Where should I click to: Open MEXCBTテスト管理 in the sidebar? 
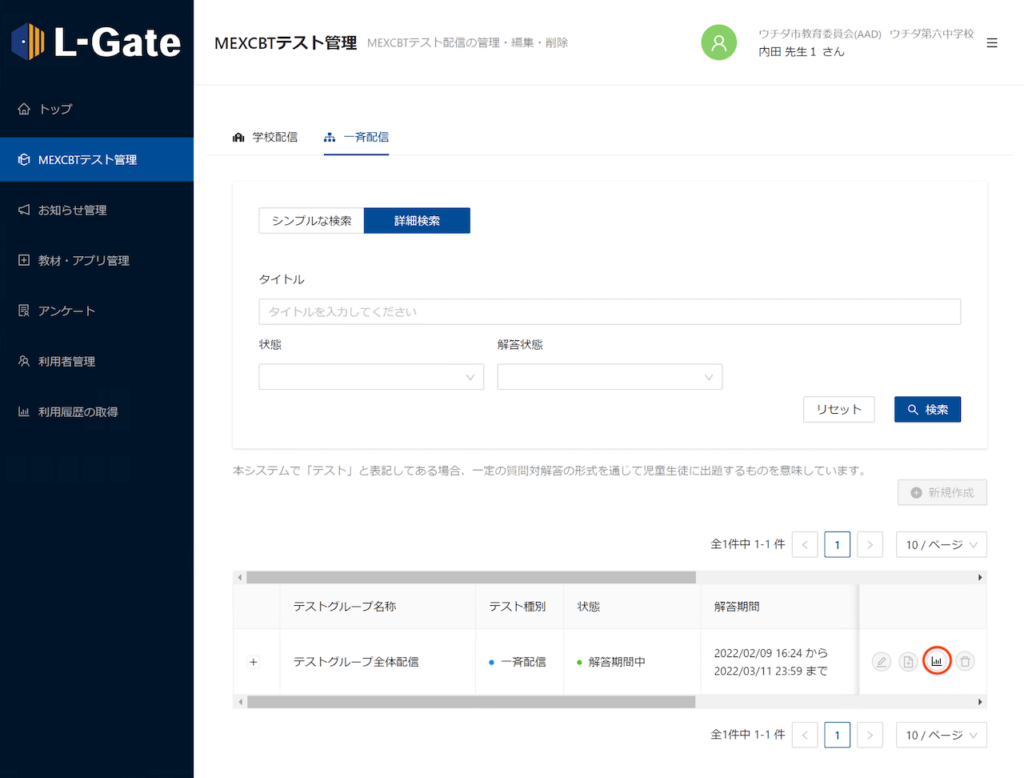click(97, 159)
